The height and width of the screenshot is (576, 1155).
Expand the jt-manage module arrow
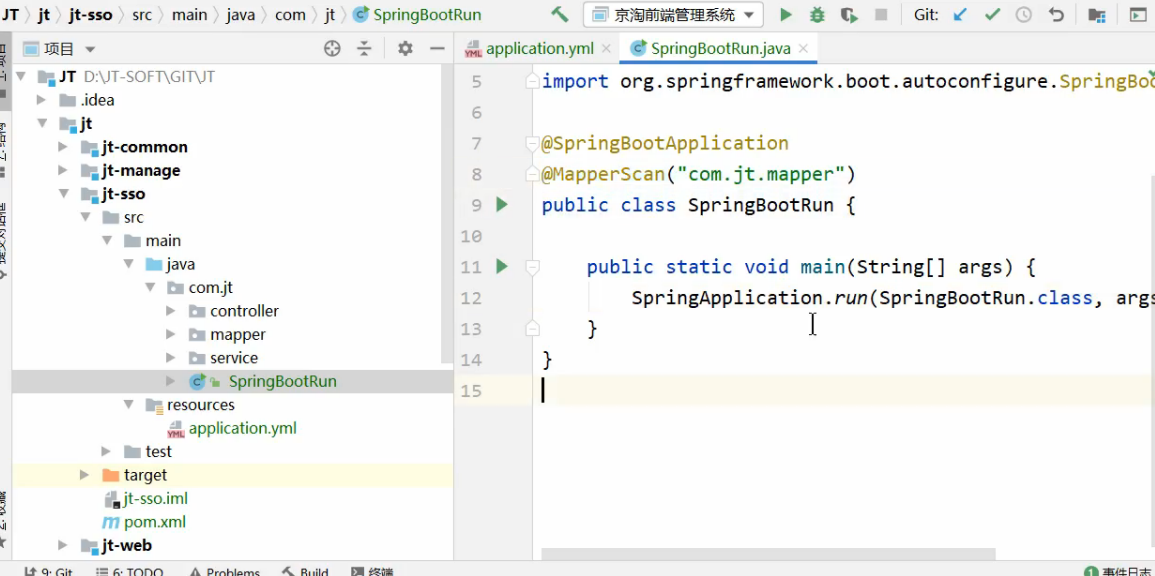pos(63,170)
